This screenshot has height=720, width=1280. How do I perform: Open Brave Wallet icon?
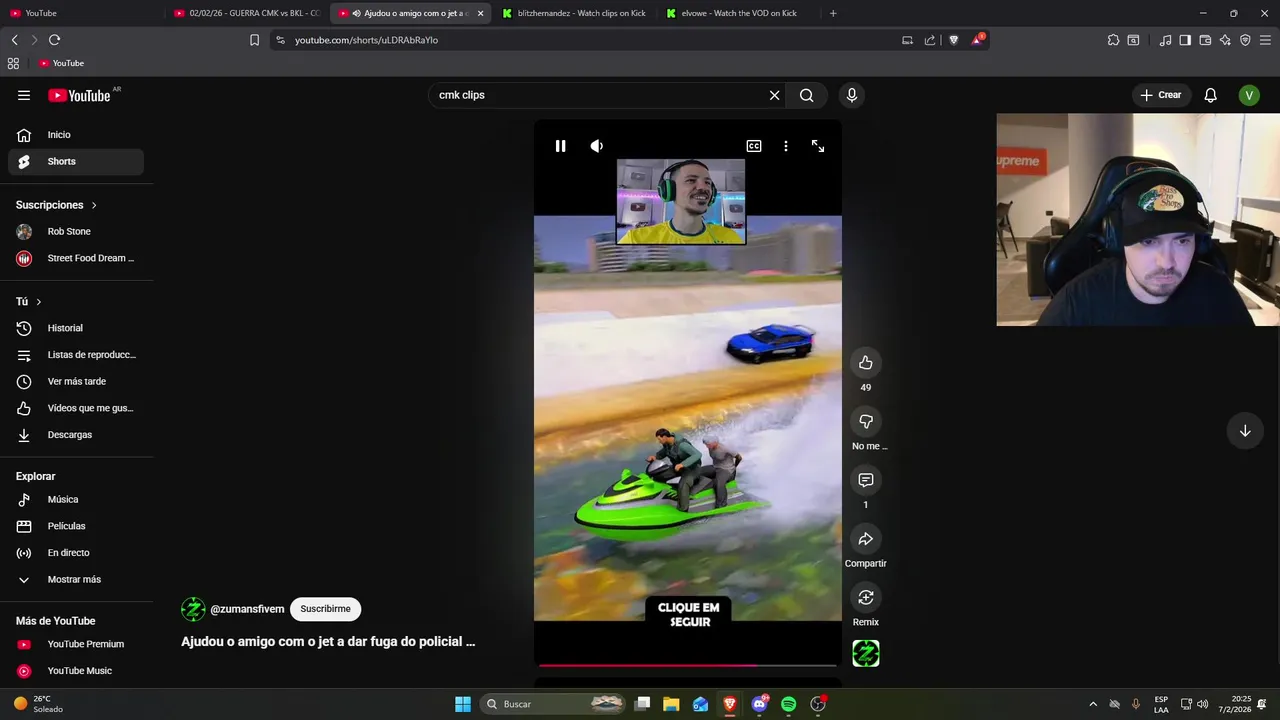(x=1205, y=40)
